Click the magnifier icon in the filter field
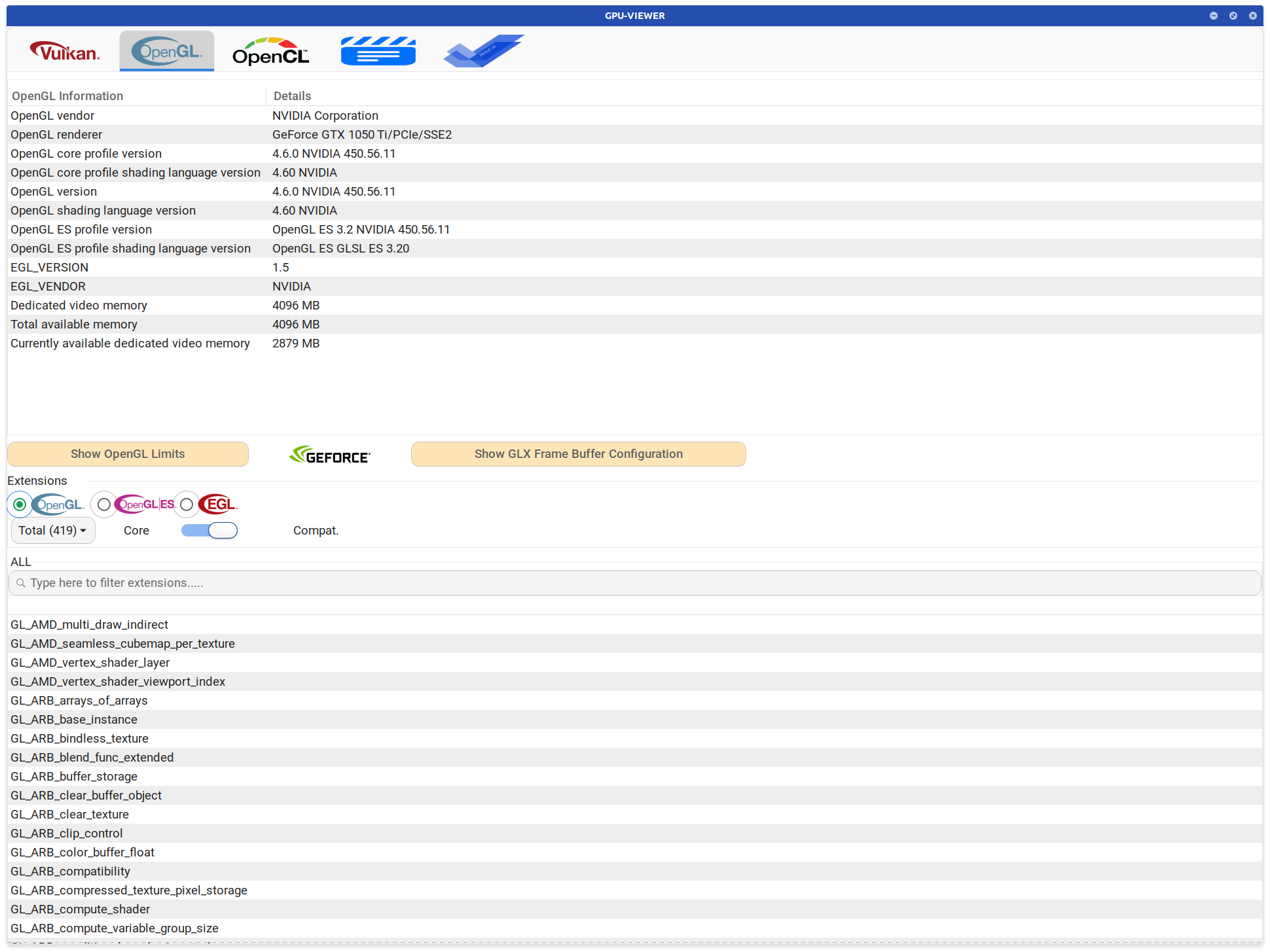1270x952 pixels. [x=20, y=582]
